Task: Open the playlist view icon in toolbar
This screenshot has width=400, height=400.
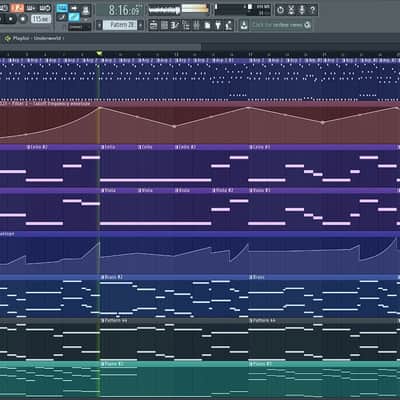Action: 153,25
